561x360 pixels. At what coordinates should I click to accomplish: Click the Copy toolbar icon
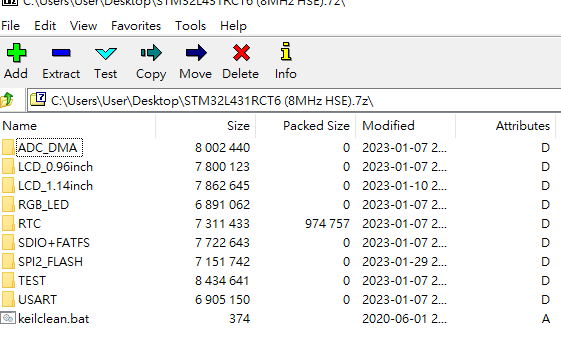151,53
